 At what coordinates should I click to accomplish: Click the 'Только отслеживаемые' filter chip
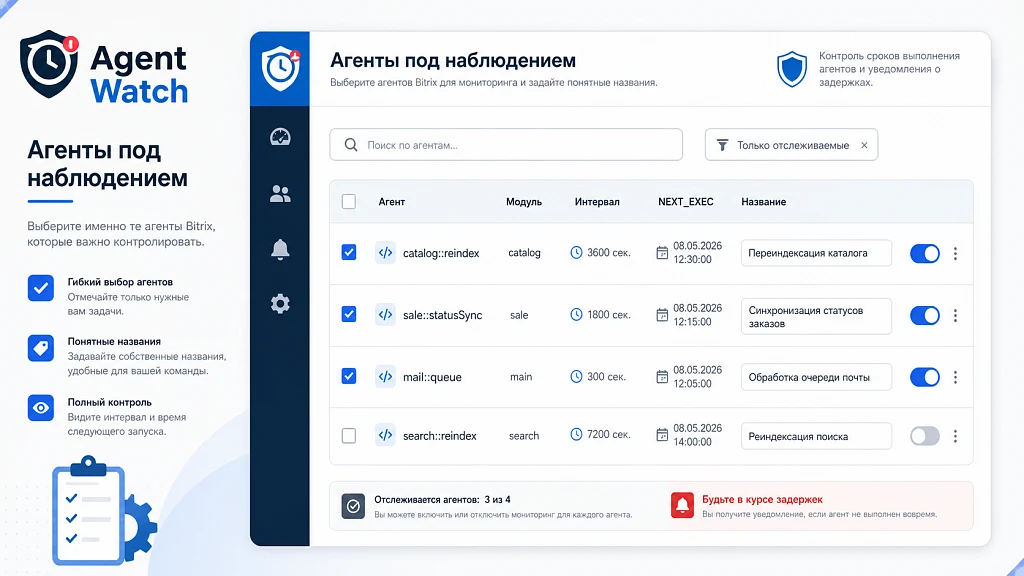pyautogui.click(x=791, y=145)
